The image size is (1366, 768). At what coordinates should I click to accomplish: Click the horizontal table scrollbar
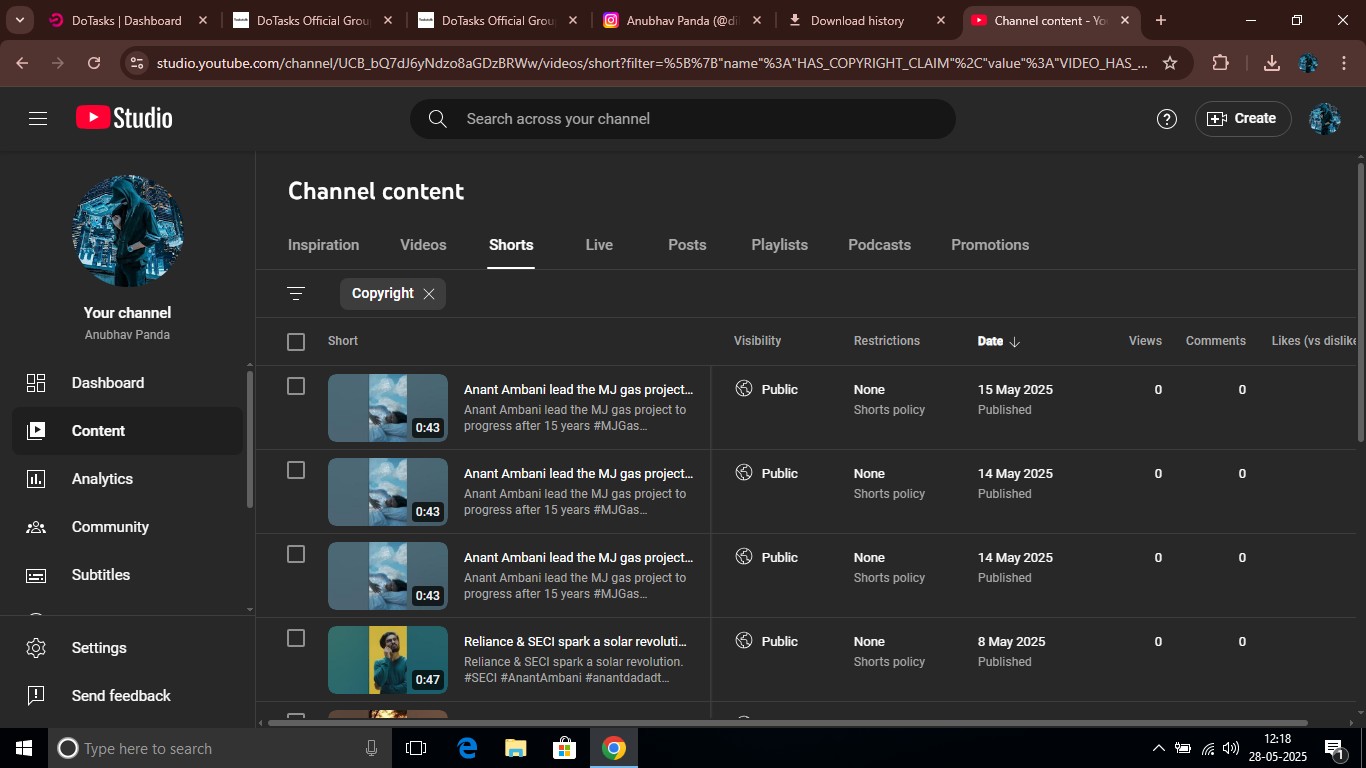click(787, 722)
